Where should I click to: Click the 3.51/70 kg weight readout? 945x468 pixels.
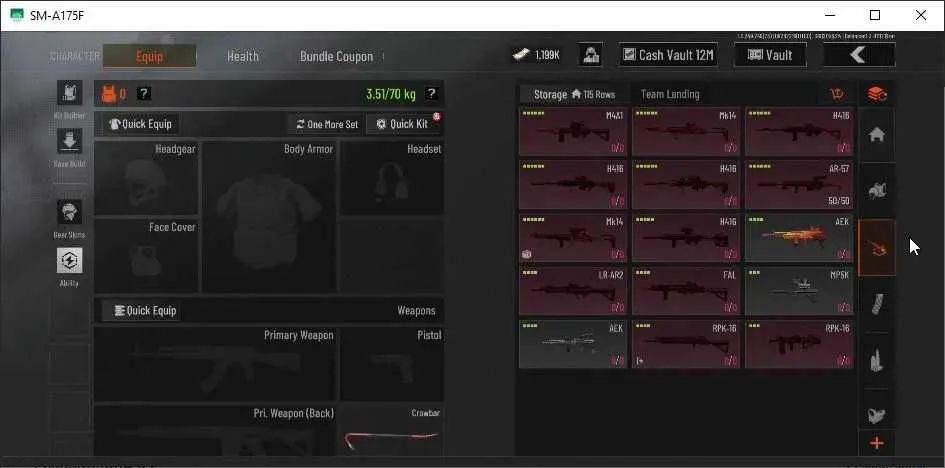point(391,94)
